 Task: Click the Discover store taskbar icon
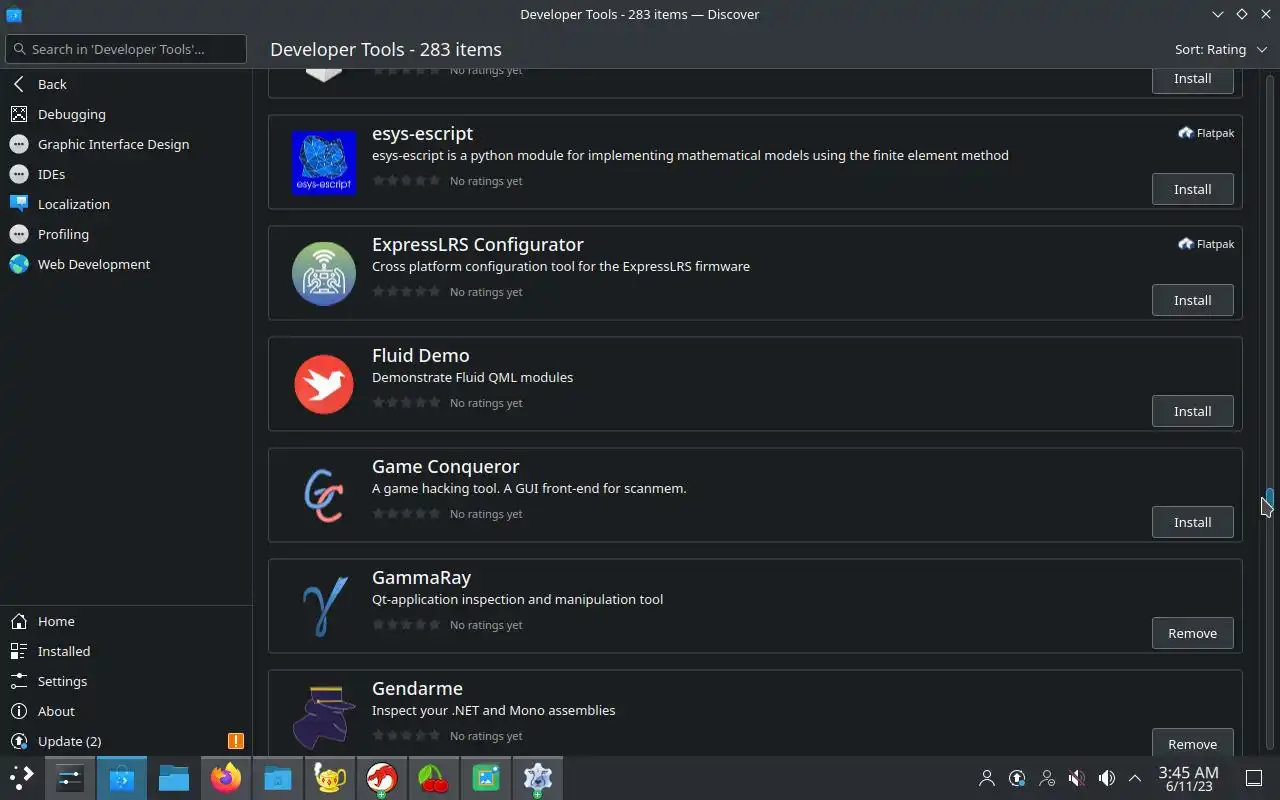click(x=122, y=777)
